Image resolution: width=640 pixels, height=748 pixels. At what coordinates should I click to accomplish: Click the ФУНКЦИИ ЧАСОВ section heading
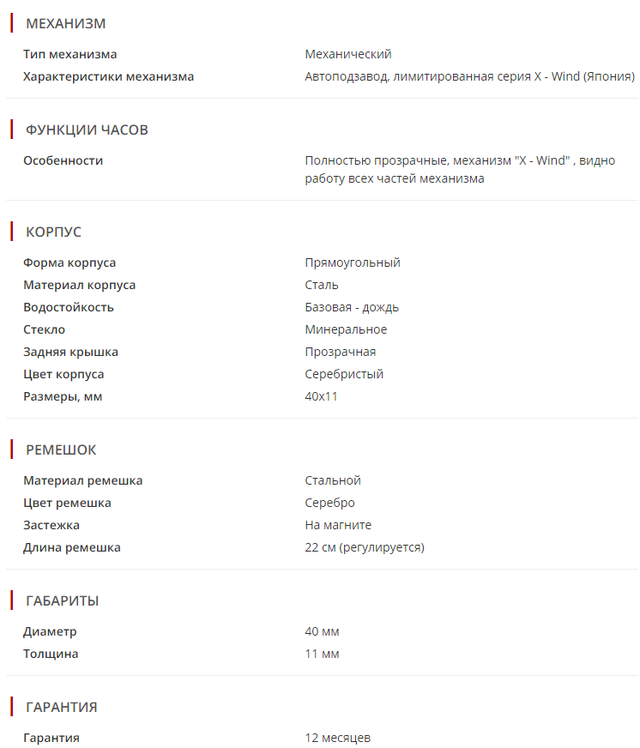pos(86,130)
